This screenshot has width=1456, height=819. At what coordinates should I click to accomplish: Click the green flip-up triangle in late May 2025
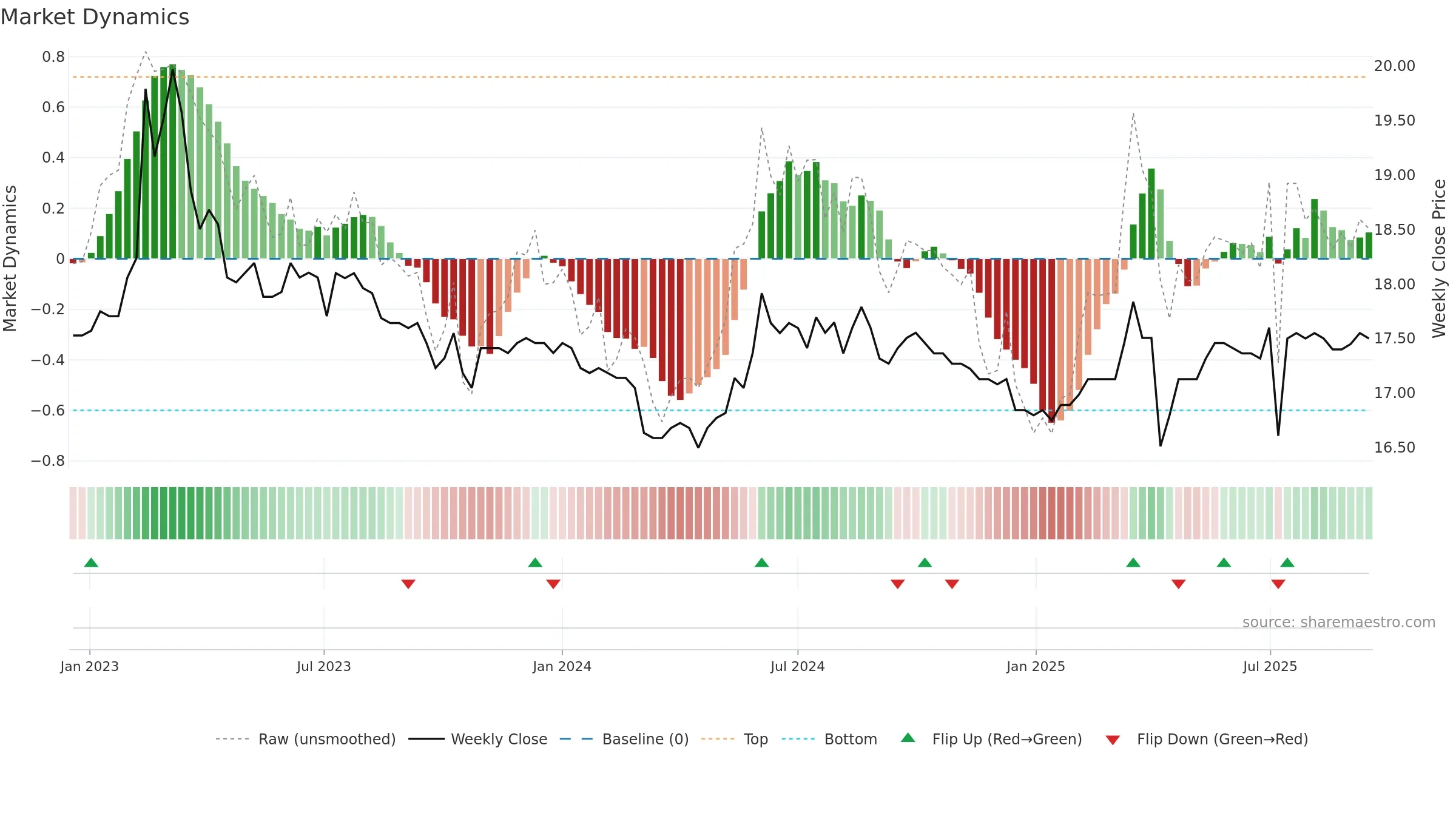[x=1224, y=562]
